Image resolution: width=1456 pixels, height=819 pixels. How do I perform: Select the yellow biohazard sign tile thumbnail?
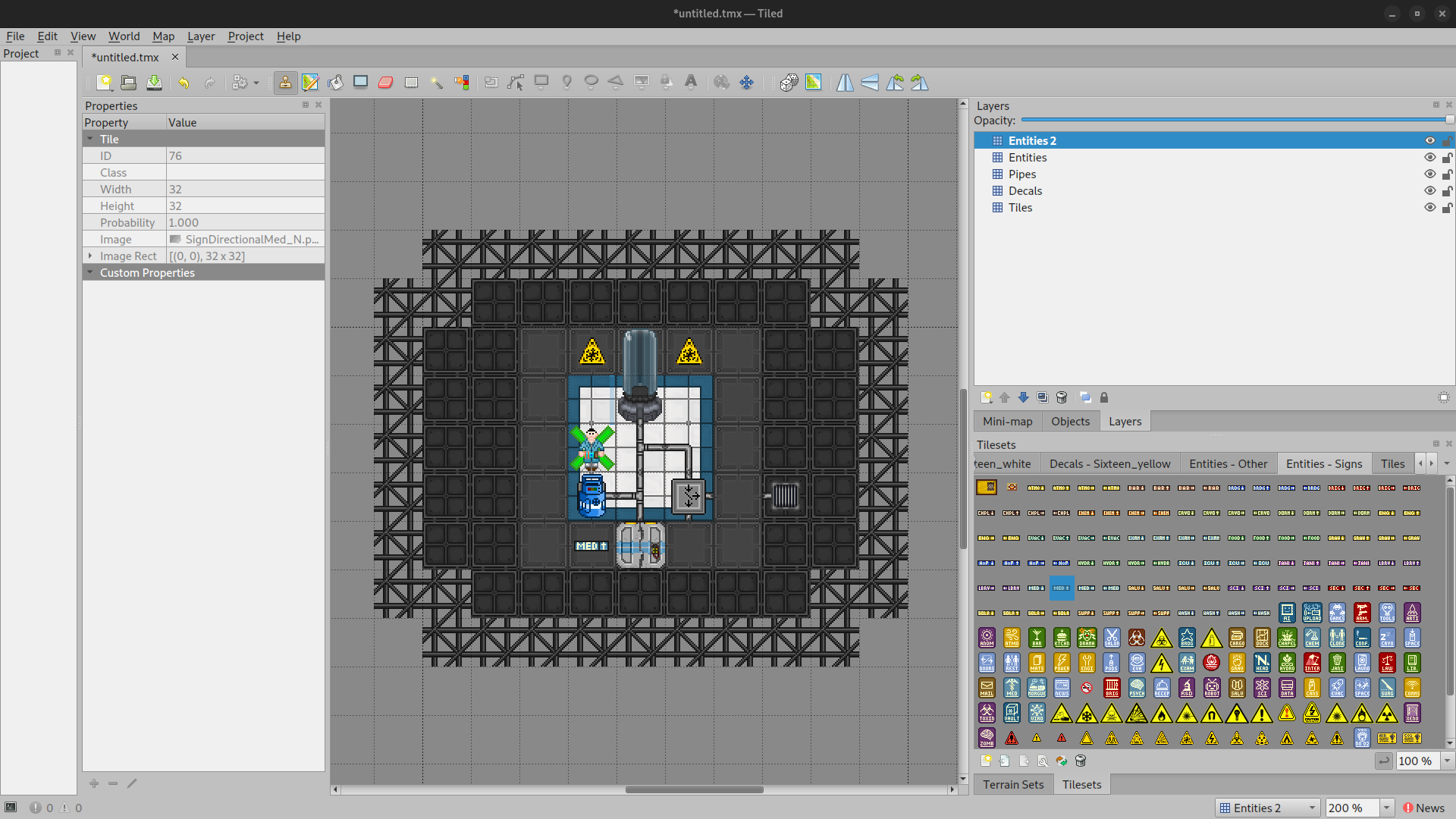(x=1161, y=639)
